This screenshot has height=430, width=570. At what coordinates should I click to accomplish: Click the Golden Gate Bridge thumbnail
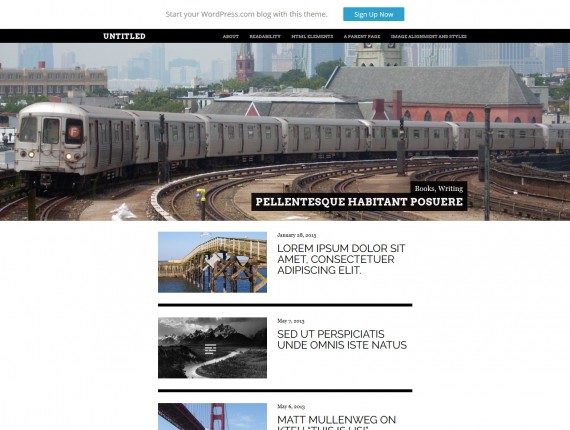pyautogui.click(x=212, y=417)
